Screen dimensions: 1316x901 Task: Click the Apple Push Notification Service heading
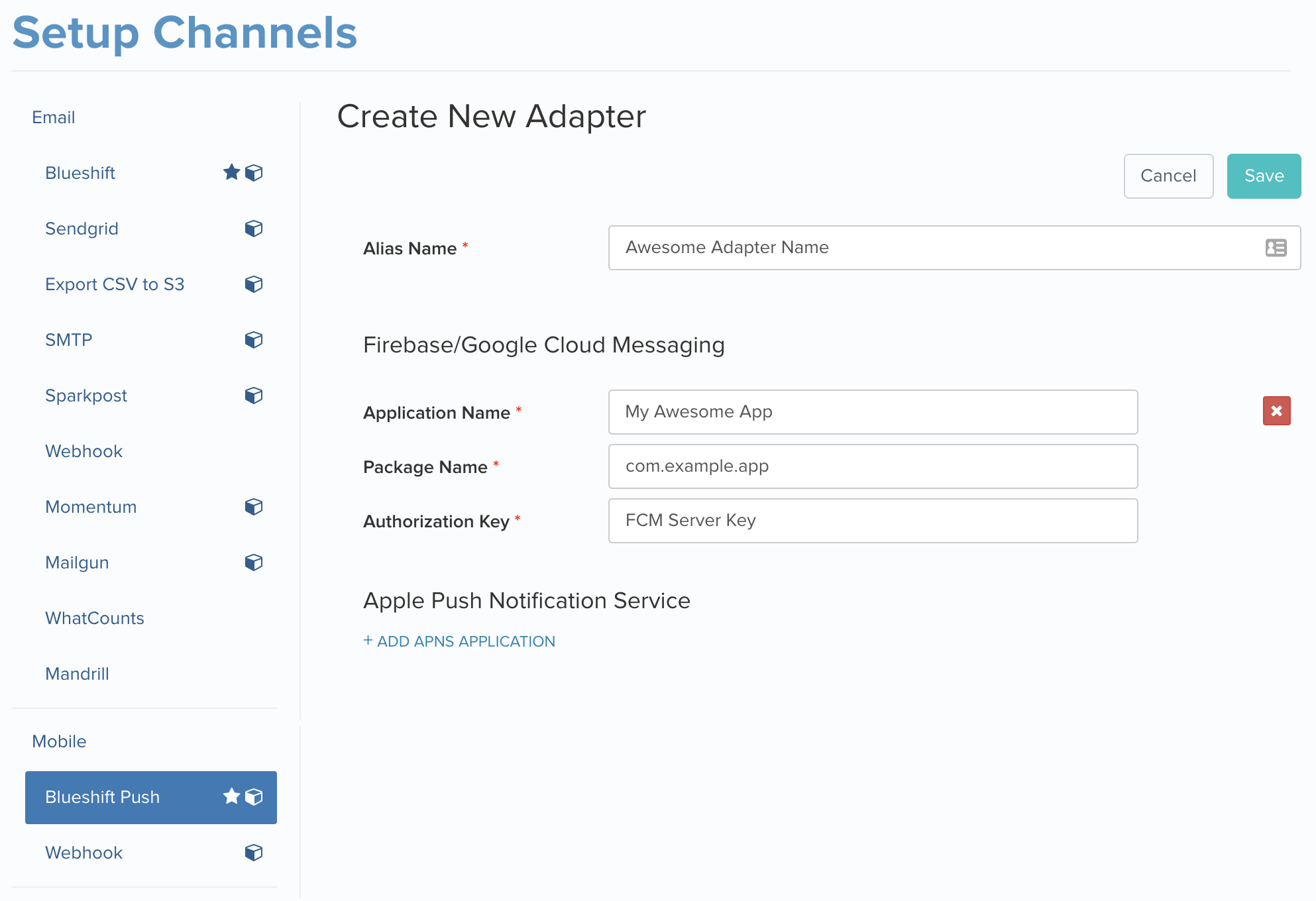[527, 601]
